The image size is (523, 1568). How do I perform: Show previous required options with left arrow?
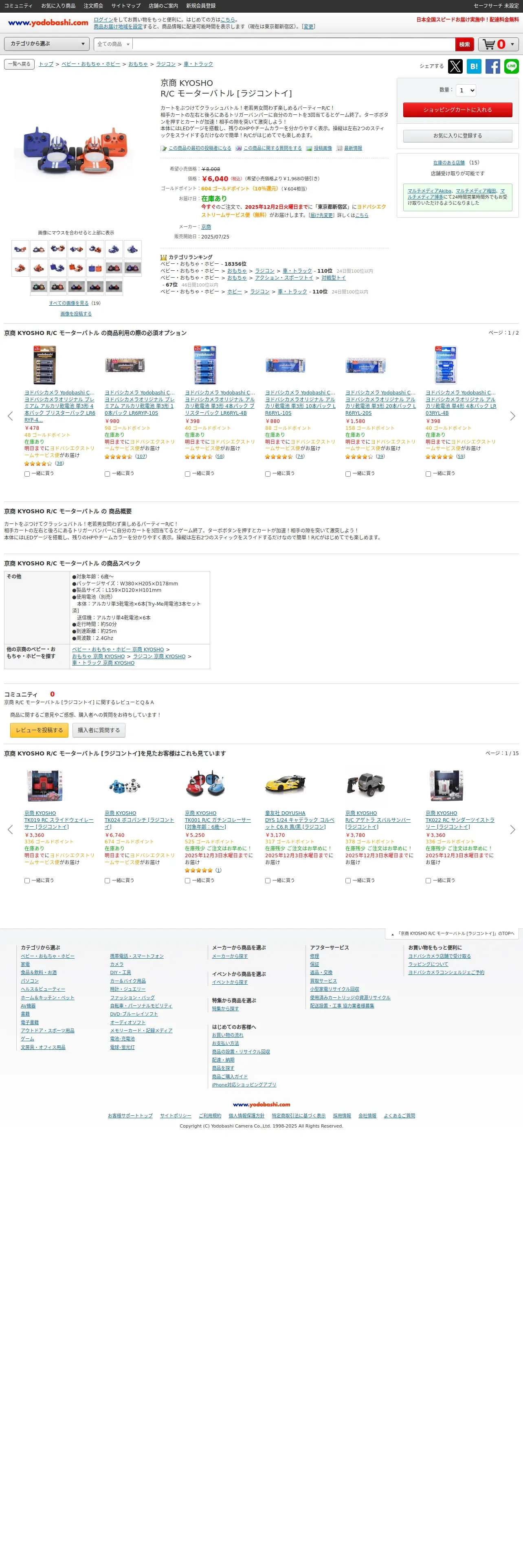tap(10, 416)
